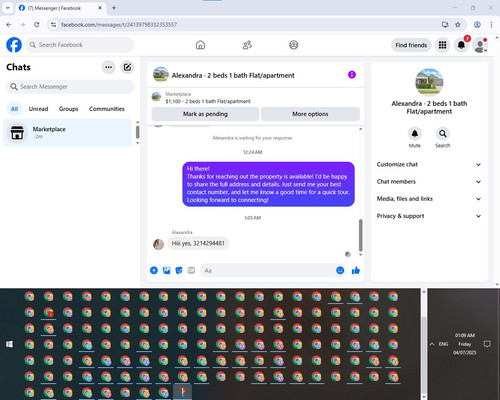This screenshot has height=400, width=500.
Task: Click the Search Messenger field
Action: coord(70,87)
